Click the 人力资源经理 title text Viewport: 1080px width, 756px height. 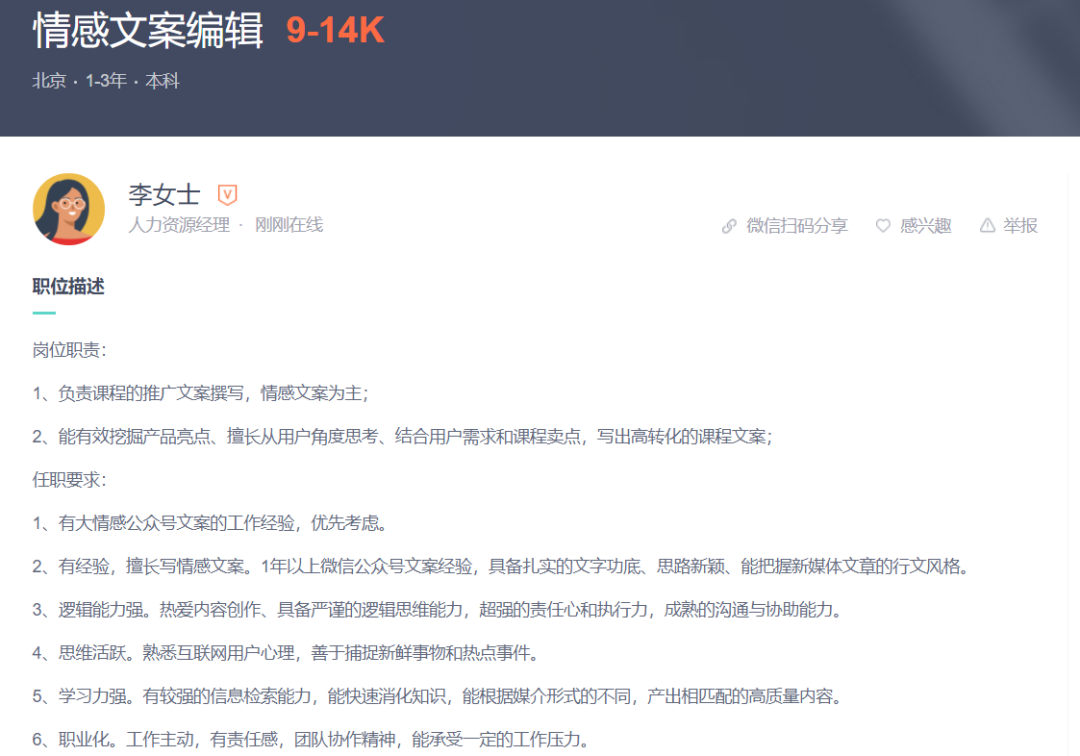point(179,225)
